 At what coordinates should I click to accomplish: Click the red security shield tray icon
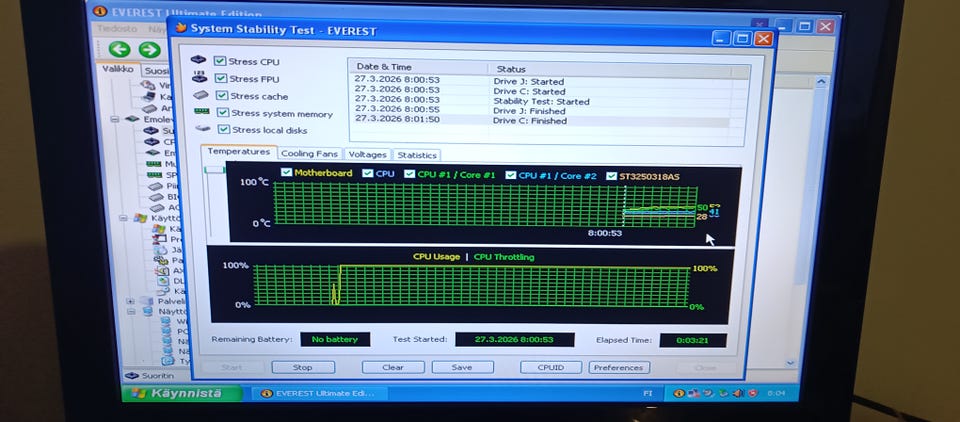(x=752, y=393)
